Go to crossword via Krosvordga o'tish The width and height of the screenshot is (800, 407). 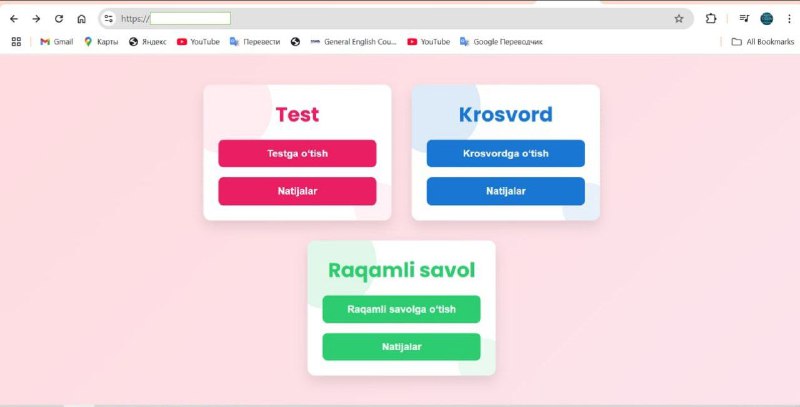(x=506, y=154)
